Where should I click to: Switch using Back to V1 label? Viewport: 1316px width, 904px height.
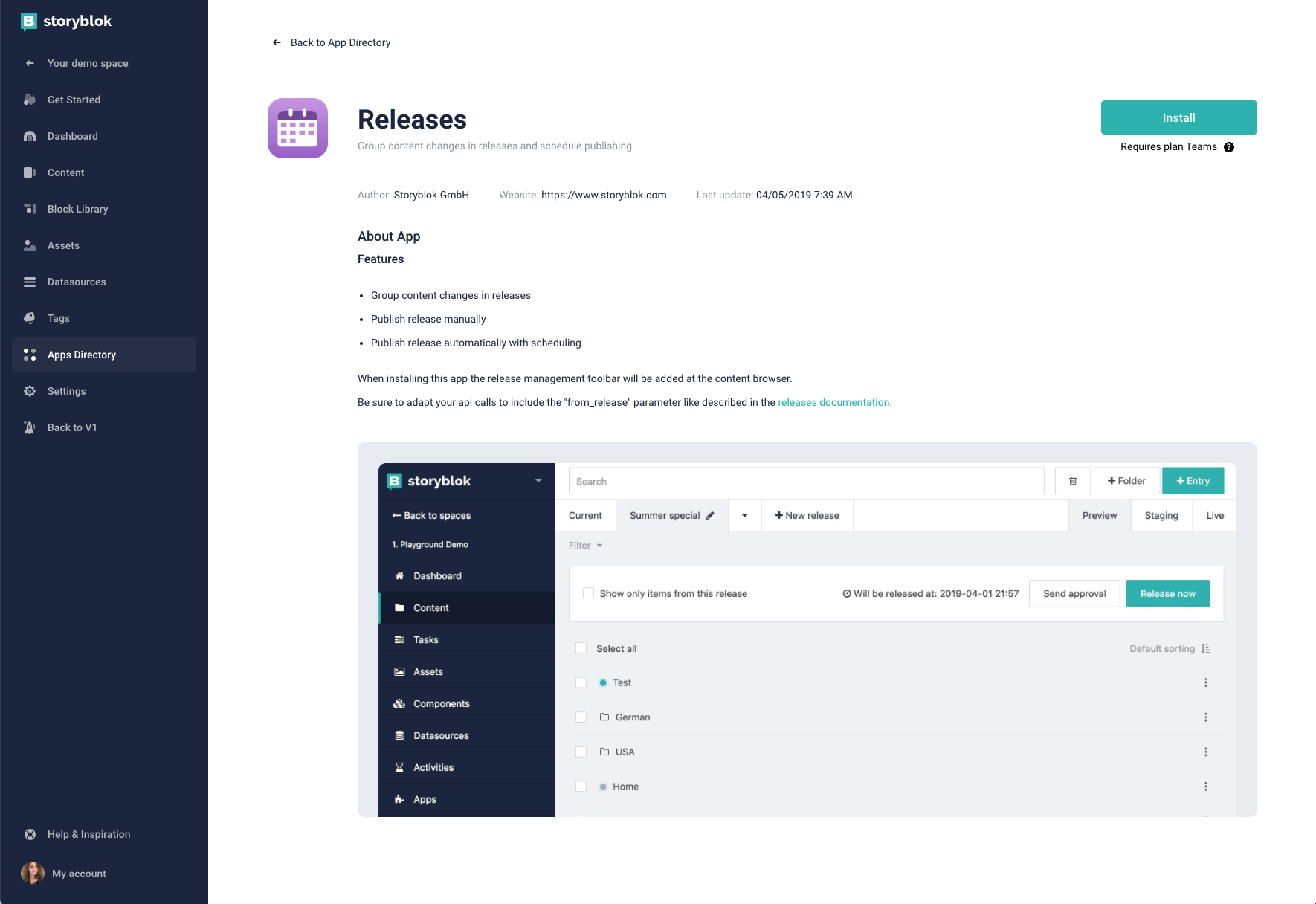[72, 427]
